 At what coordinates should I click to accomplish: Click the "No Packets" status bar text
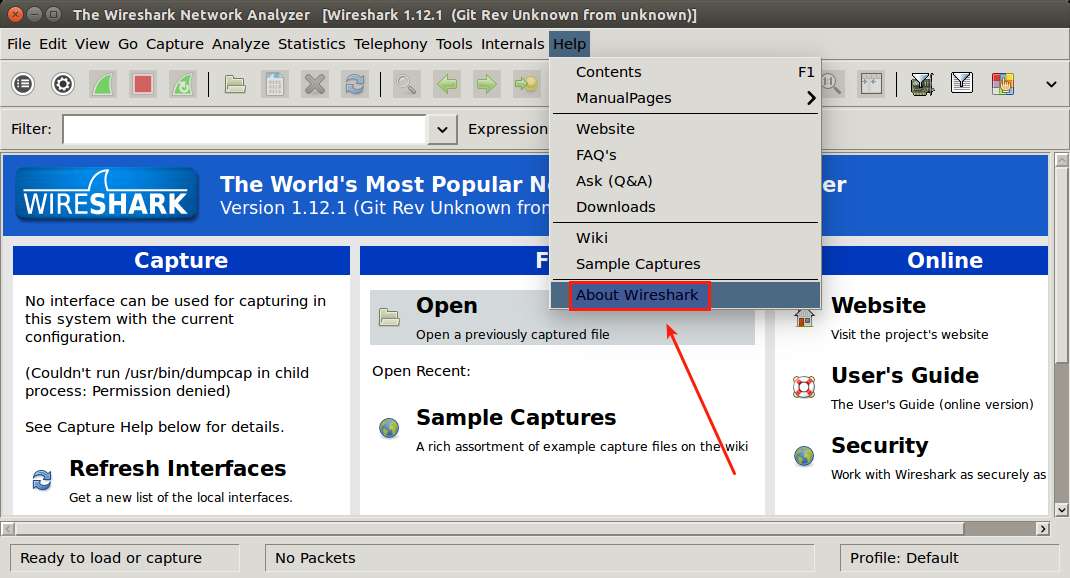(x=315, y=558)
